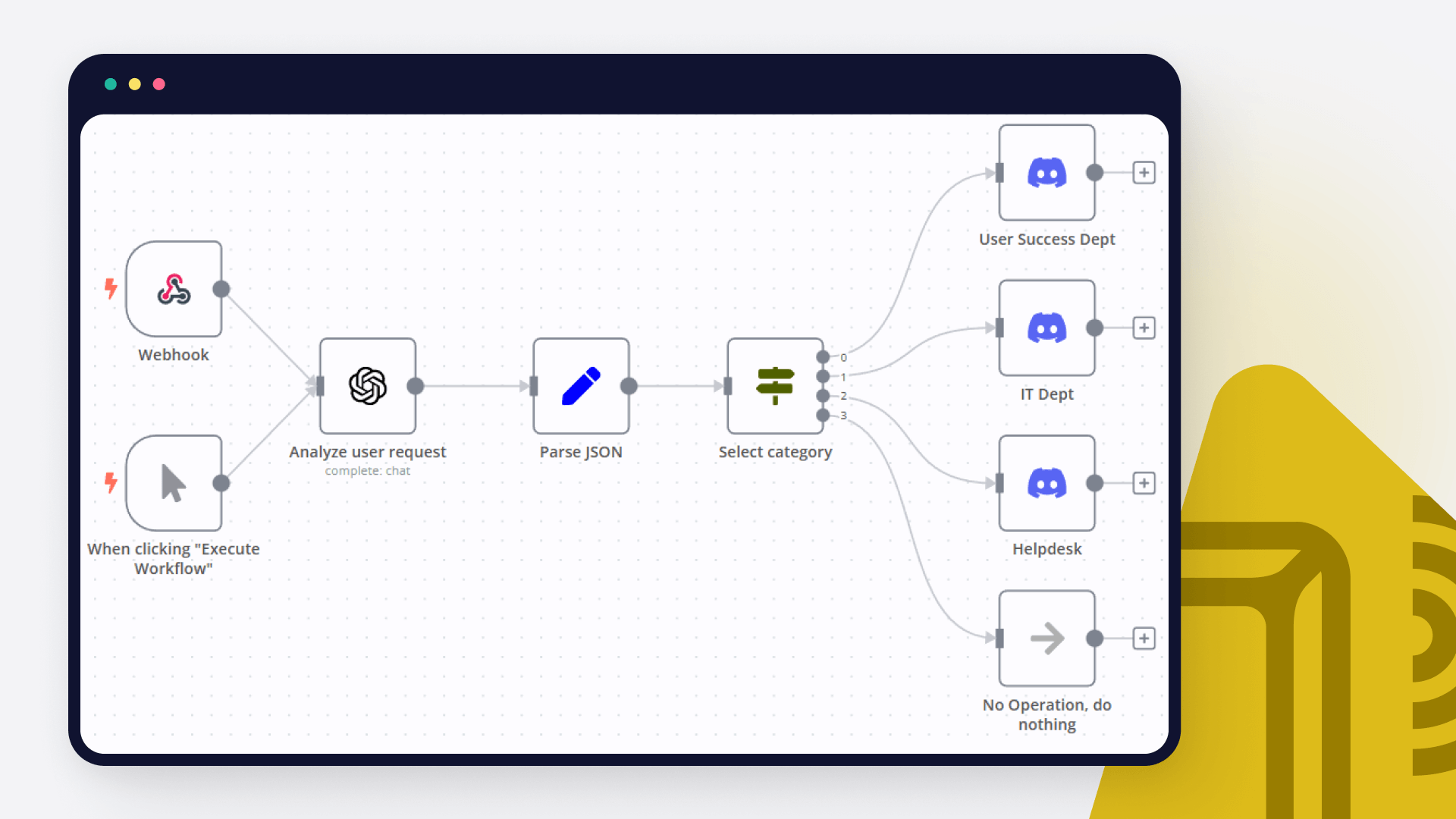This screenshot has height=819, width=1456.
Task: Select the Helpdesk Discord node icon
Action: [x=1046, y=483]
